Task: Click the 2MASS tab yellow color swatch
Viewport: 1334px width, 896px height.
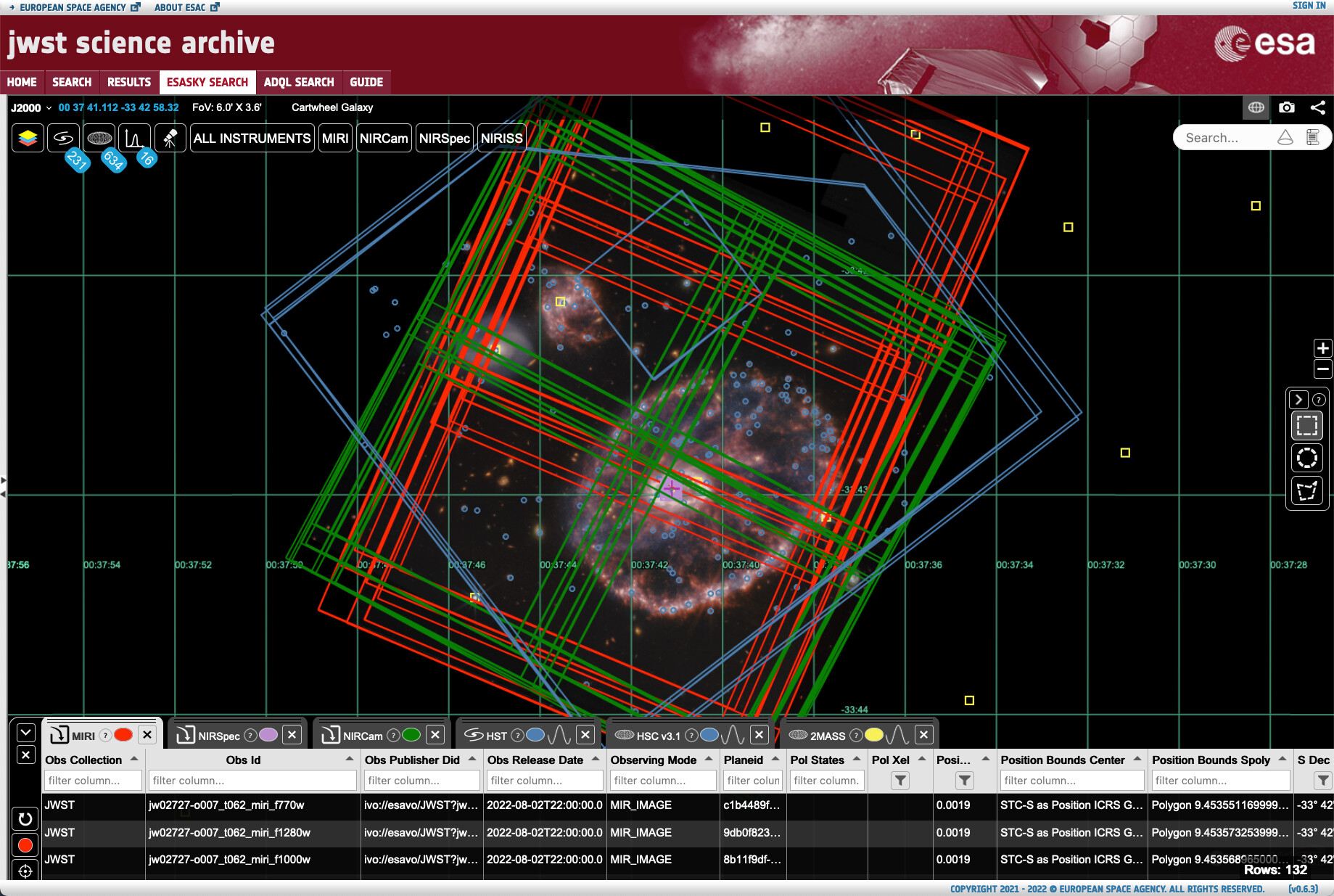Action: point(874,735)
